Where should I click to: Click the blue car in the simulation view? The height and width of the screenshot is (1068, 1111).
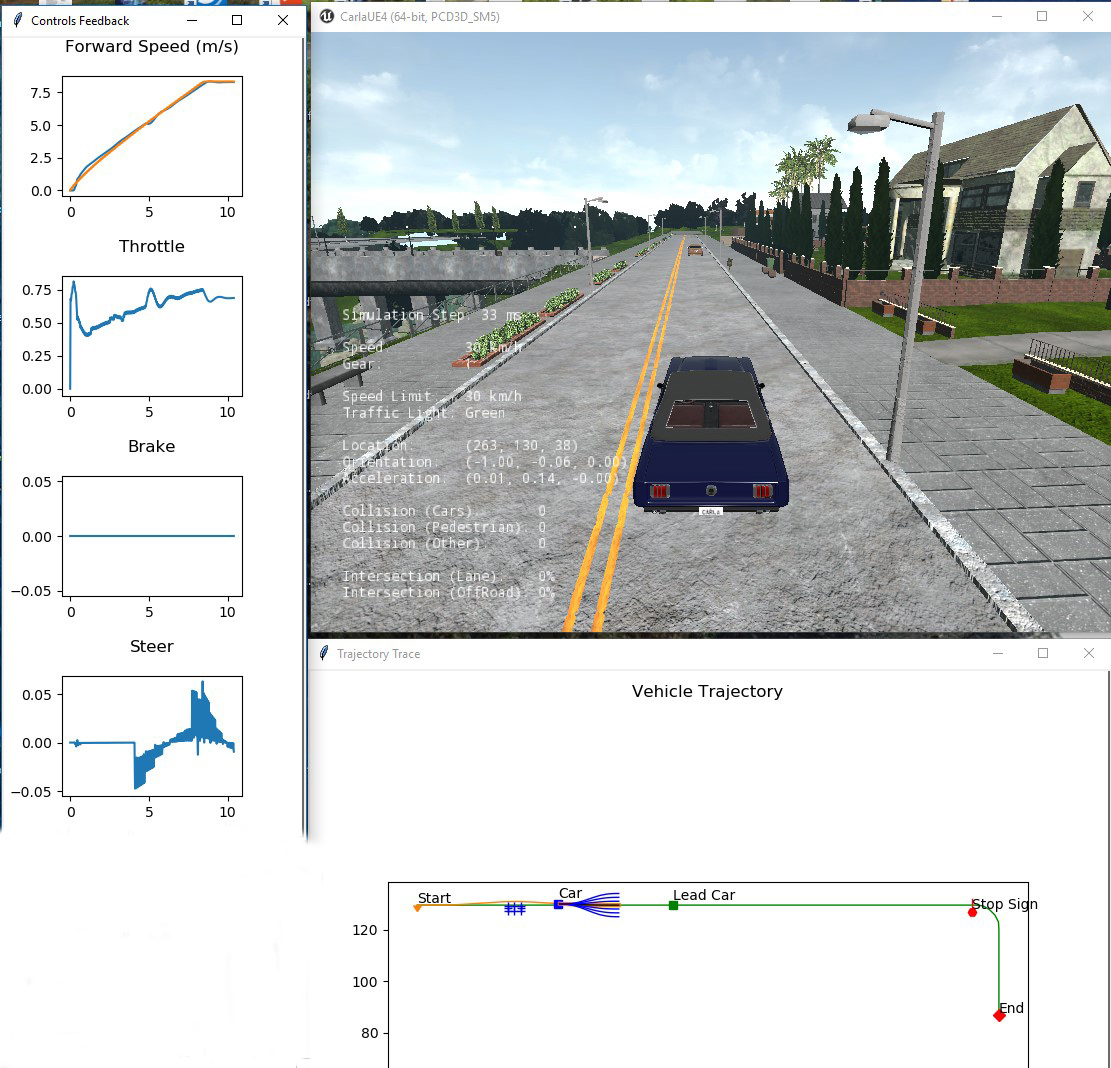tap(711, 440)
